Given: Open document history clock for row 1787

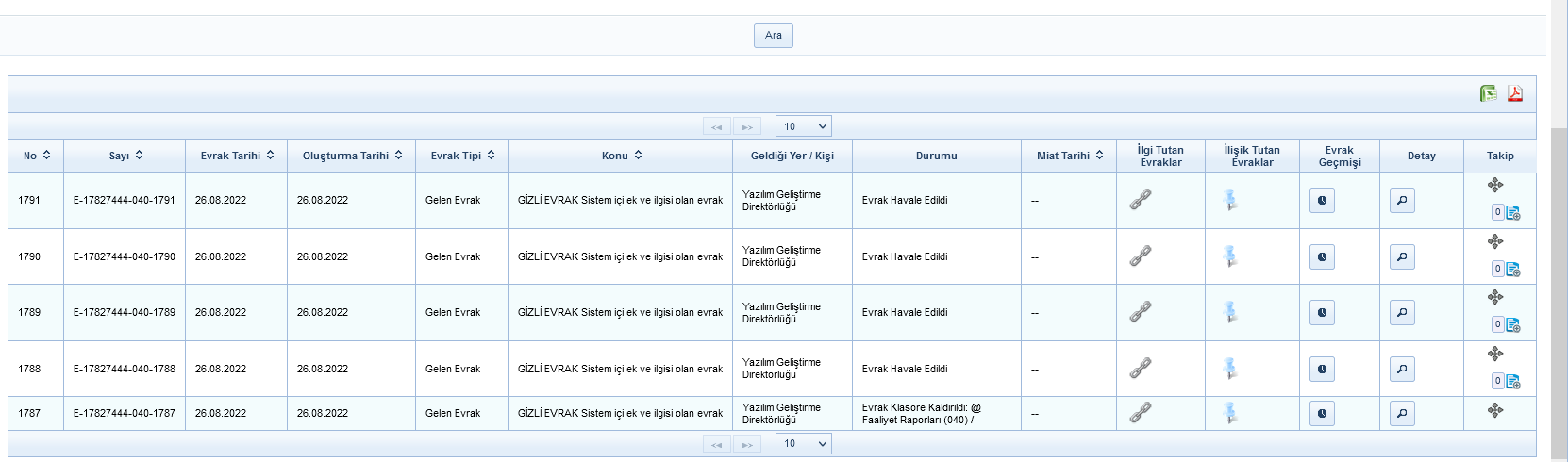Looking at the screenshot, I should [x=1322, y=413].
